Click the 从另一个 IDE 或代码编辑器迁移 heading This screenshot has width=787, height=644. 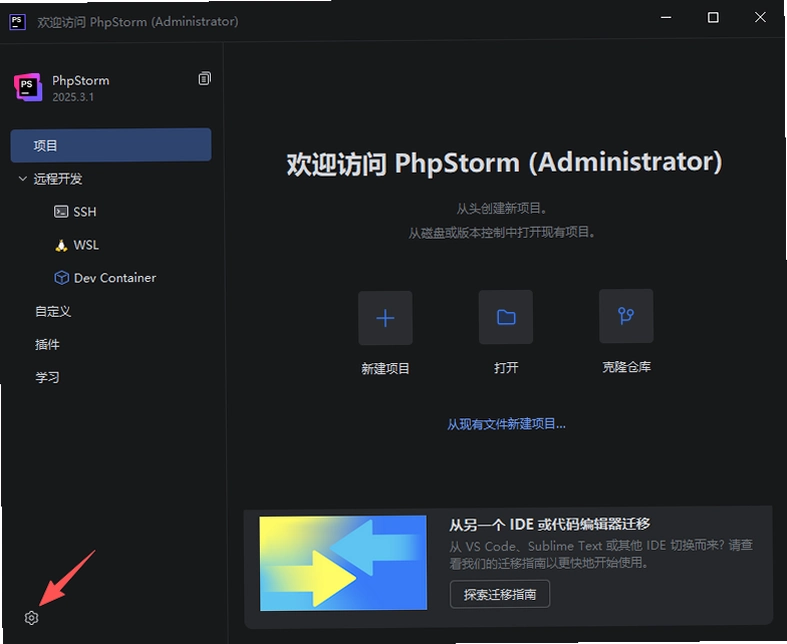coord(549,525)
